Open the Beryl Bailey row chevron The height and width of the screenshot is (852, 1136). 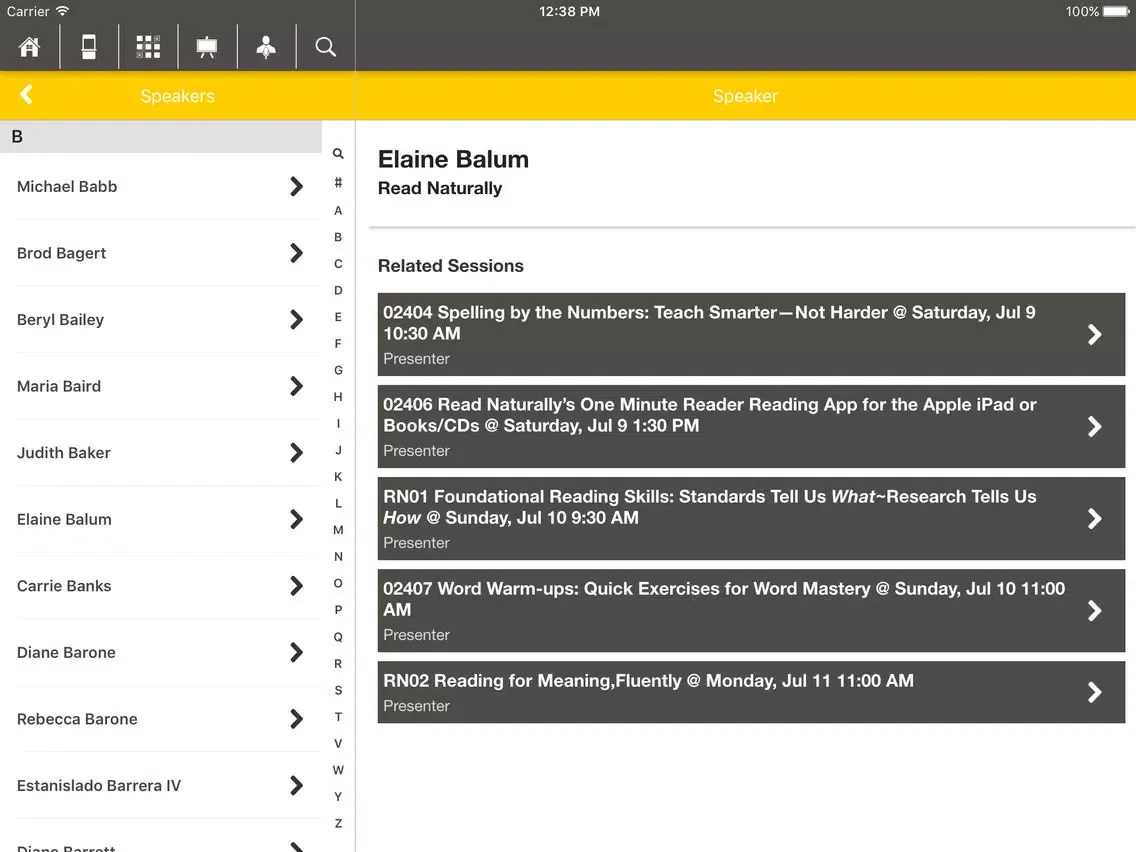296,320
